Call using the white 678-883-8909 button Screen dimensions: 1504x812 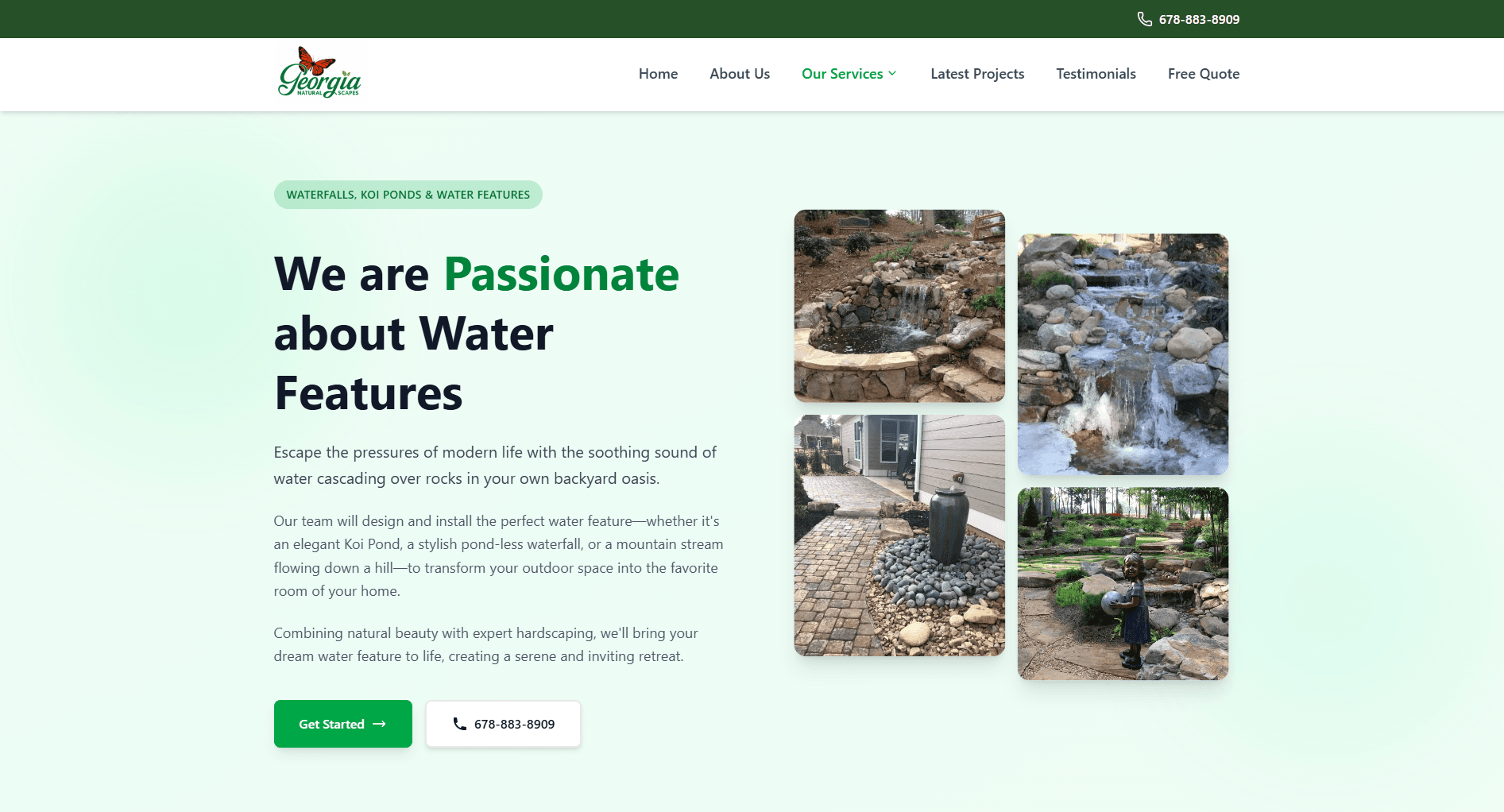503,724
